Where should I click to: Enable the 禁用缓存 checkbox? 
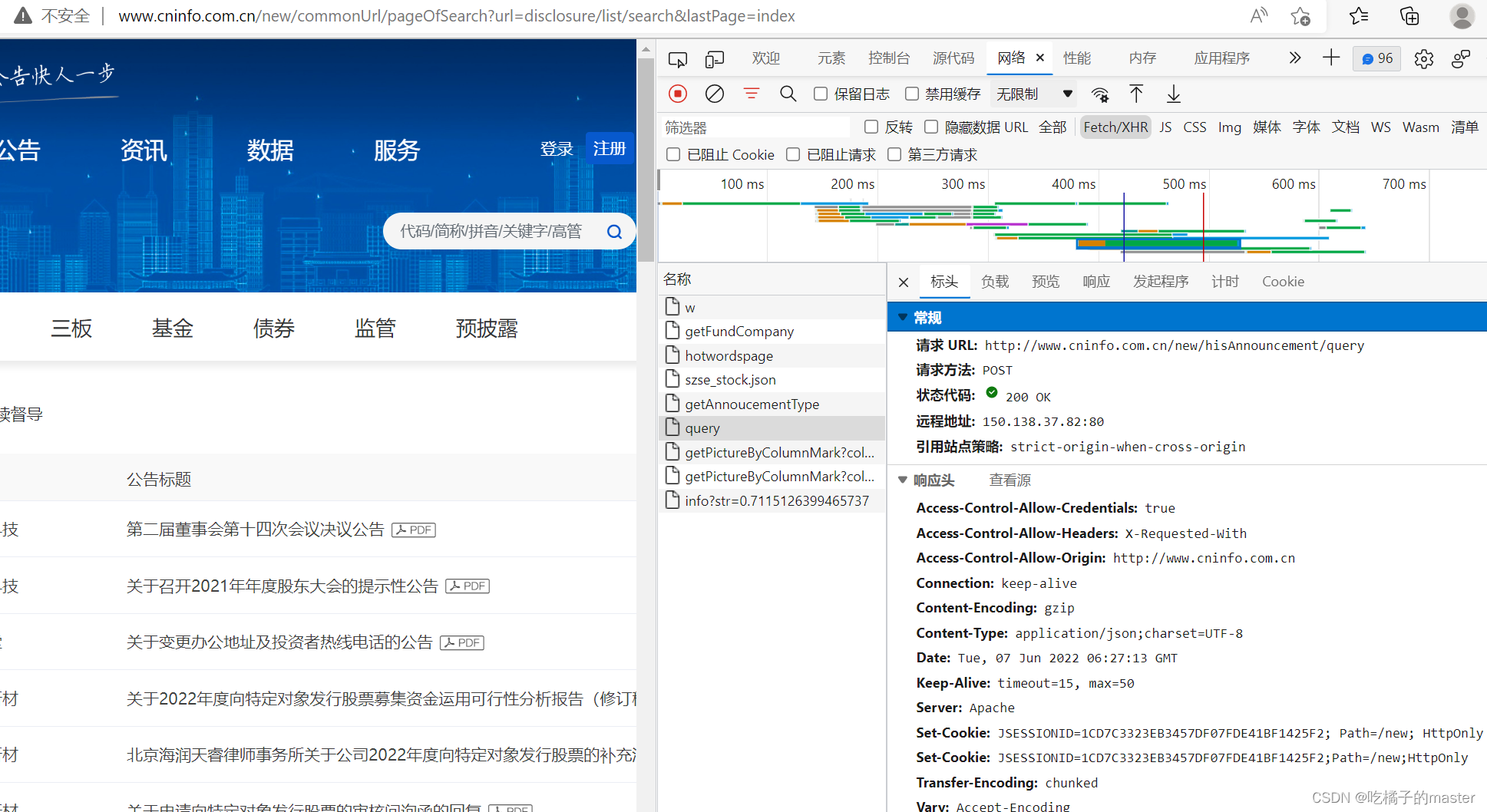coord(912,94)
